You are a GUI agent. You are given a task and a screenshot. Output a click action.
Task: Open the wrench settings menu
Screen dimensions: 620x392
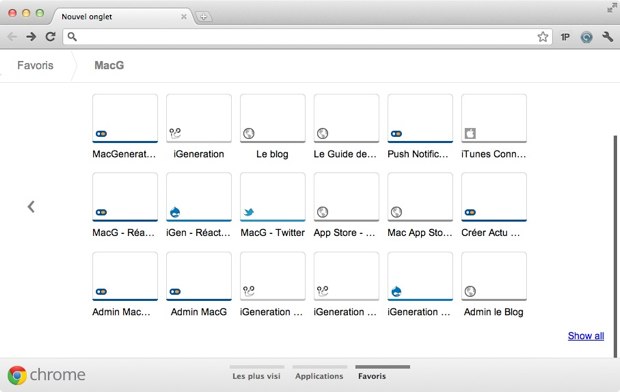click(x=608, y=37)
